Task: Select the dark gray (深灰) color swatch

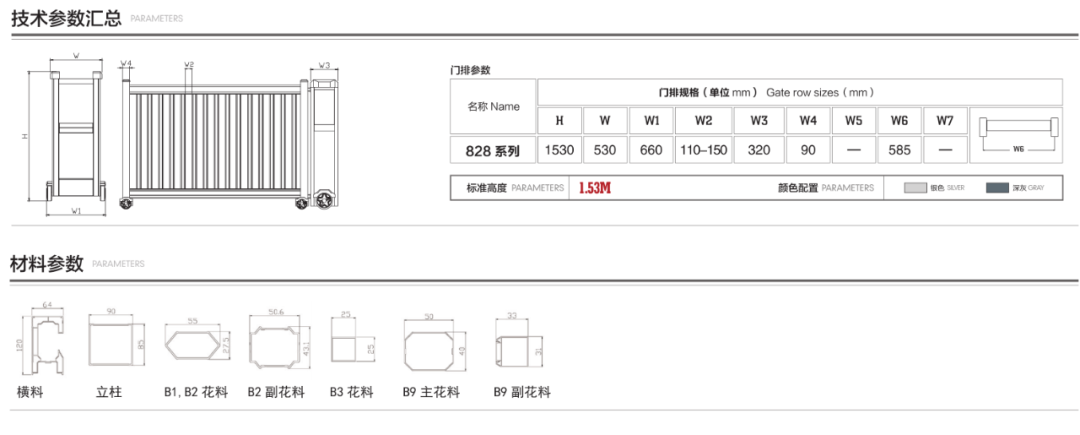Action: point(996,187)
